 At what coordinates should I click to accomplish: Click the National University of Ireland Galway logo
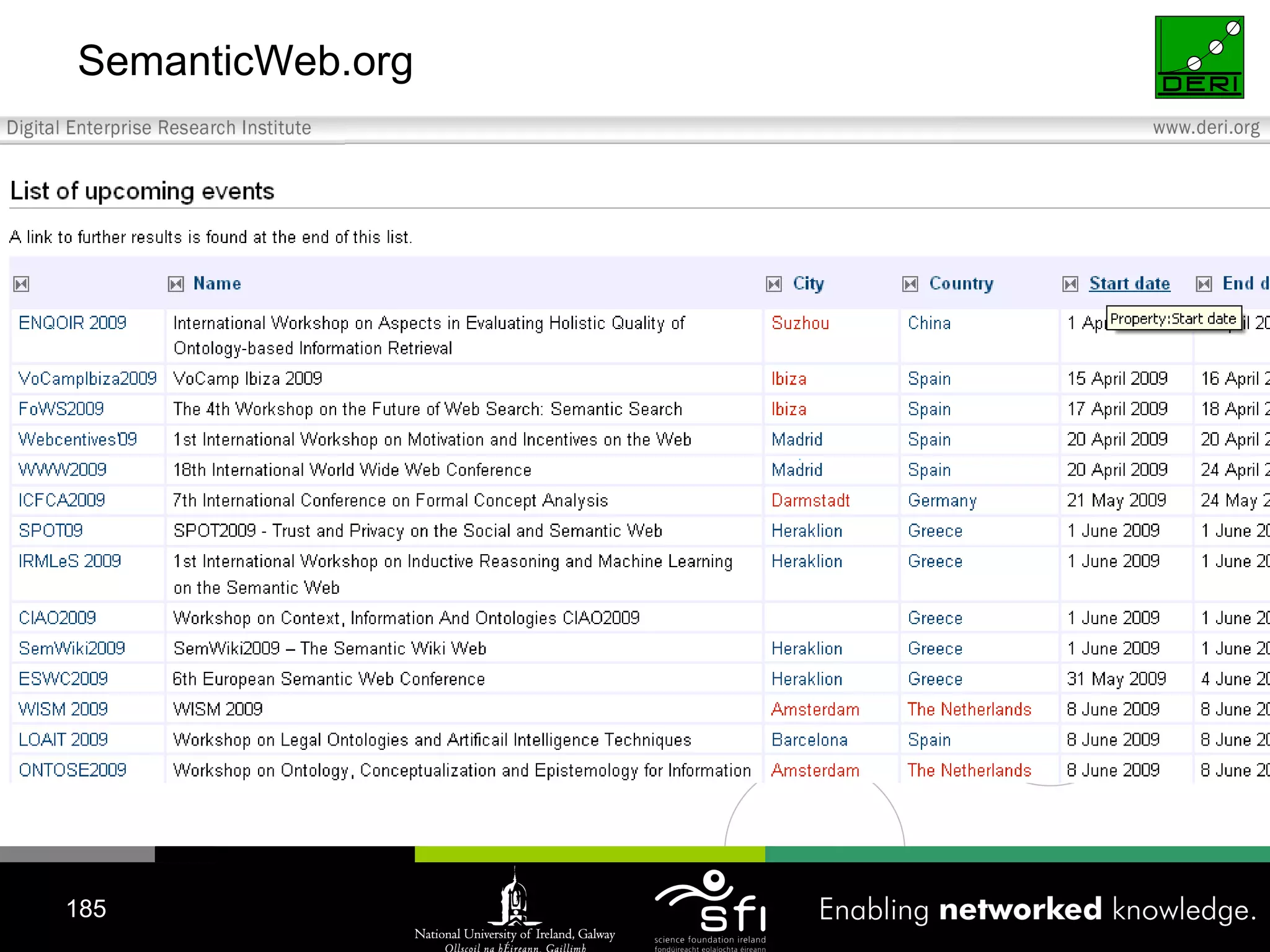point(514,909)
